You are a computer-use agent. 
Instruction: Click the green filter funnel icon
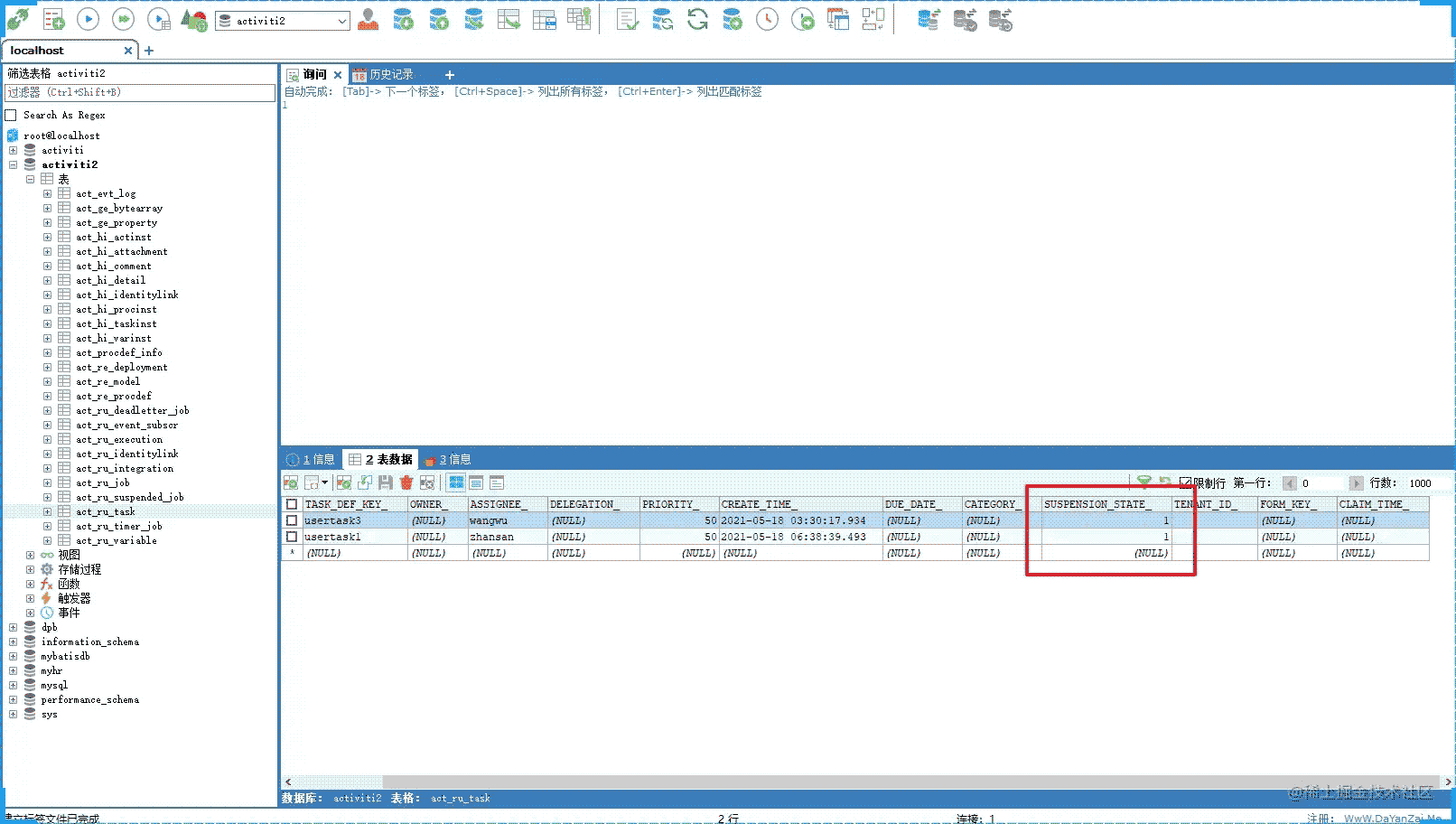point(1143,482)
